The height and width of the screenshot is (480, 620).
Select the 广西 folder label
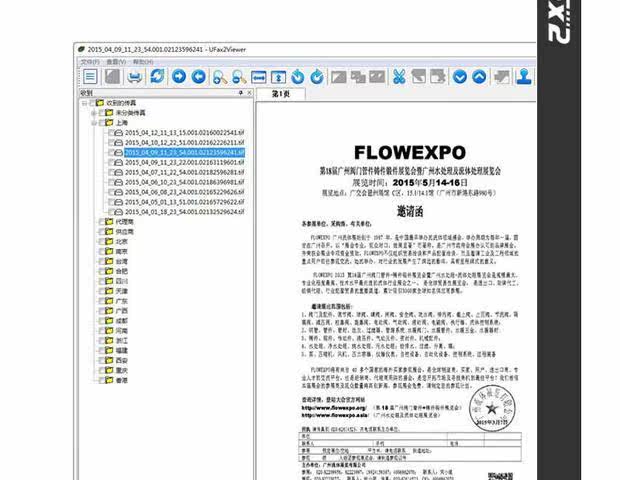coord(122,311)
